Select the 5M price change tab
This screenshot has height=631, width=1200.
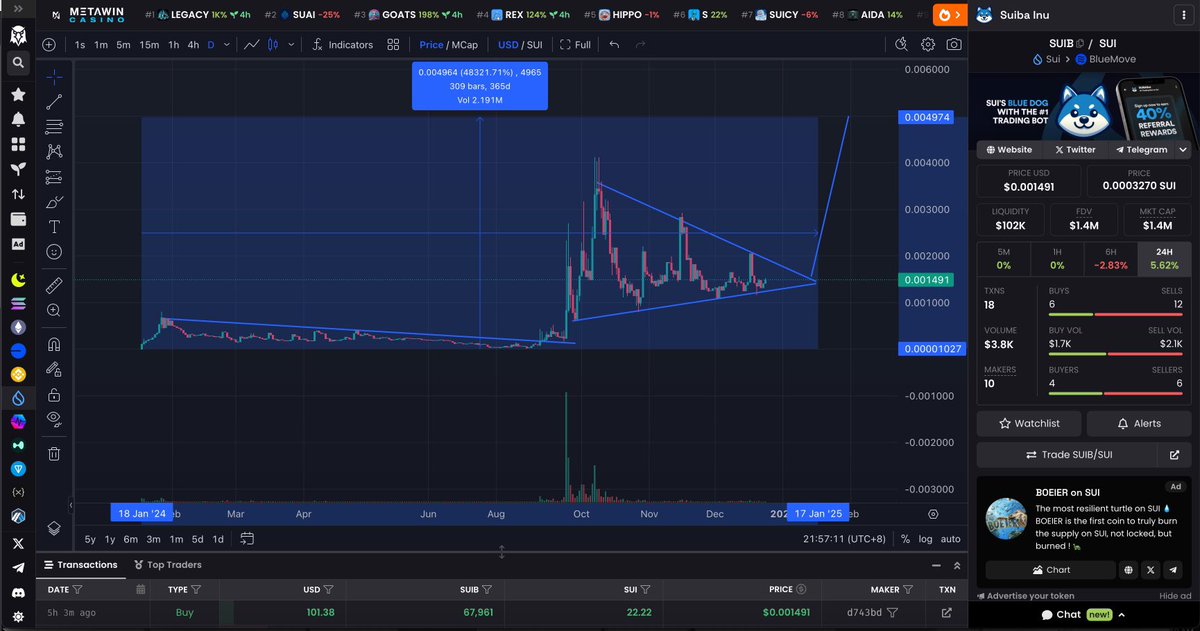click(x=1003, y=258)
